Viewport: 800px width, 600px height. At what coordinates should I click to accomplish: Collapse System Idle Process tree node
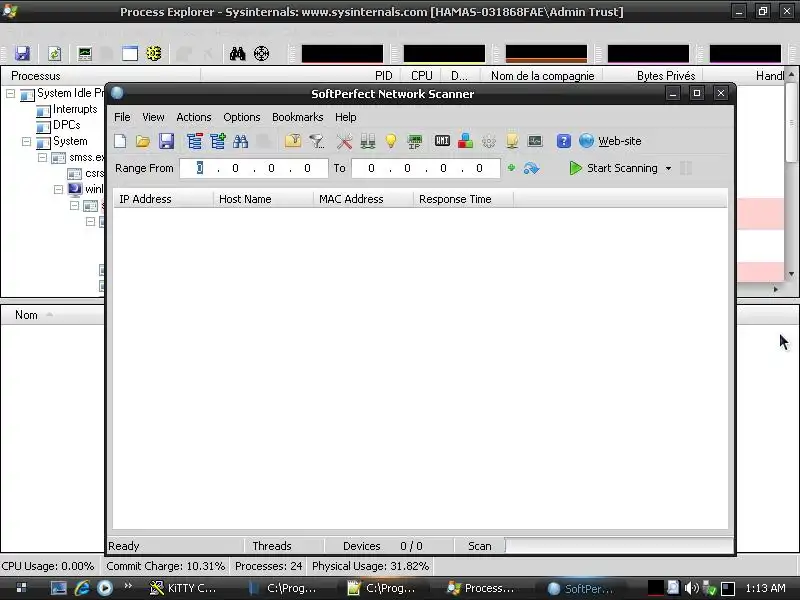click(x=10, y=93)
